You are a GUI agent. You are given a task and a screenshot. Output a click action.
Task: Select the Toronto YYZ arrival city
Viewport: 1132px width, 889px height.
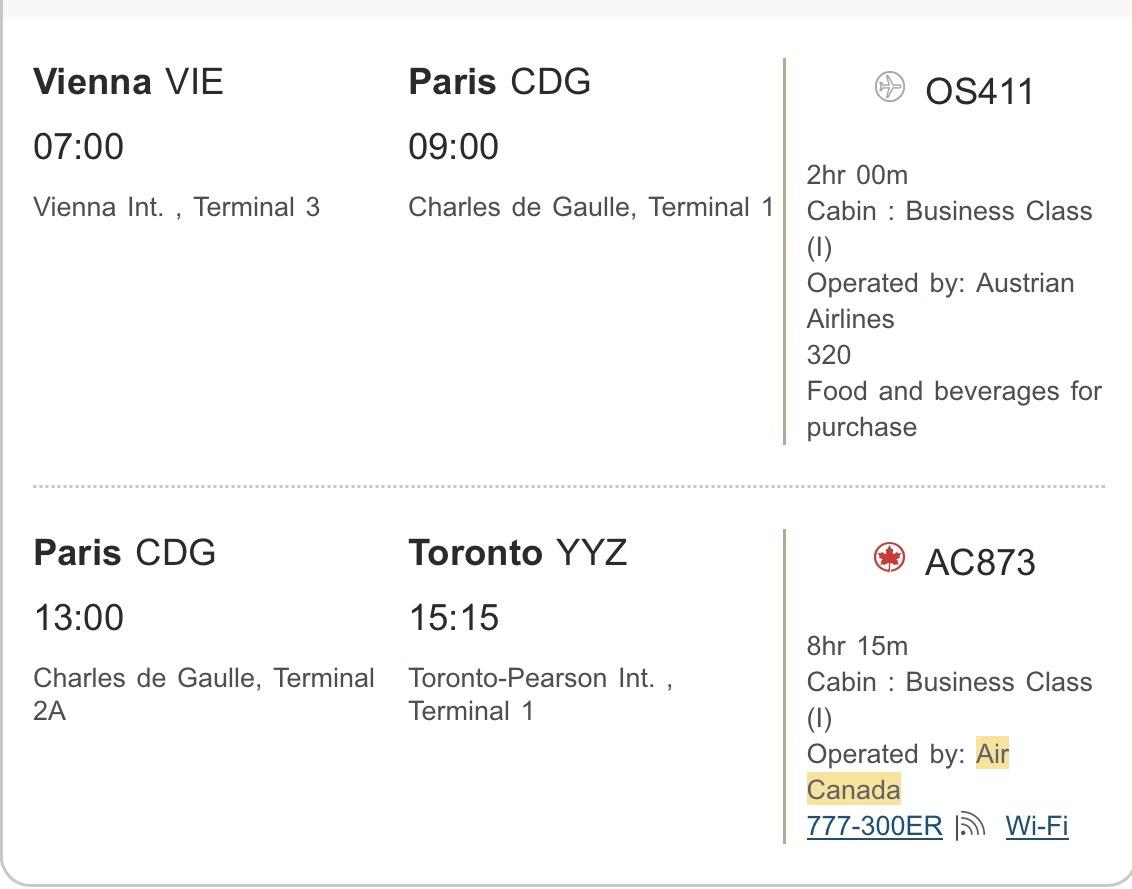point(518,552)
